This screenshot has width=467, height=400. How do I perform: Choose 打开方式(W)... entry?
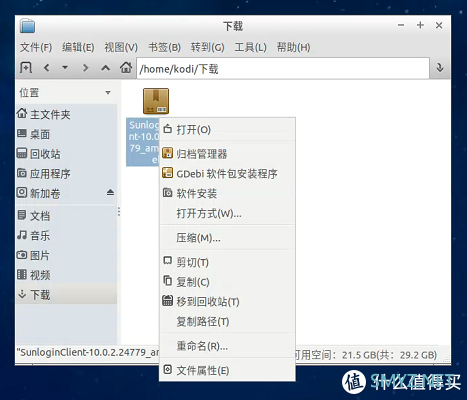click(x=227, y=213)
